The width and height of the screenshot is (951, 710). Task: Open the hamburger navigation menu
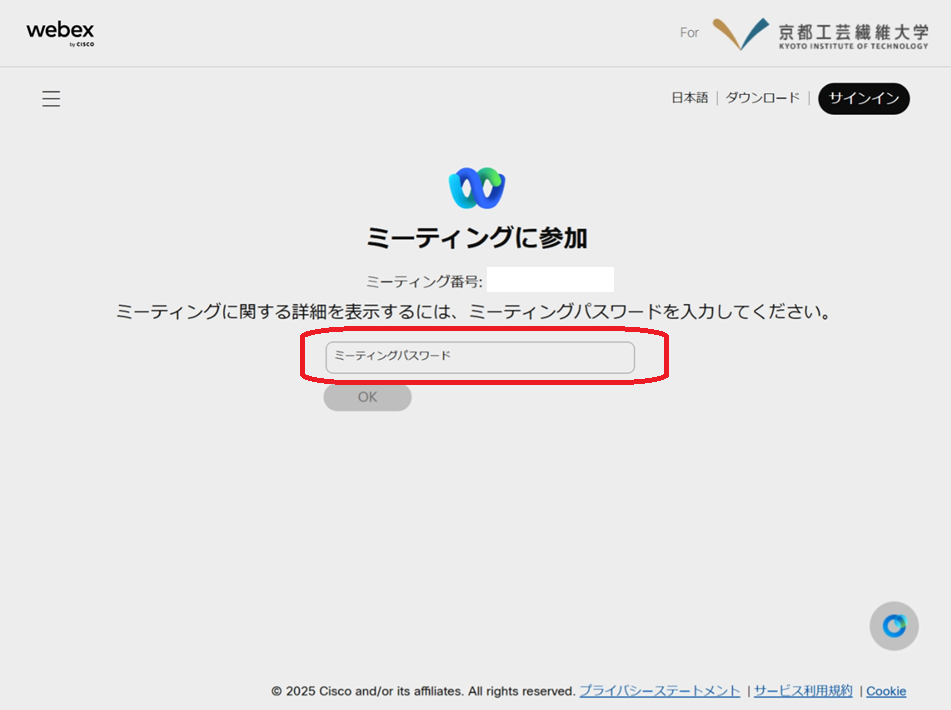[51, 98]
